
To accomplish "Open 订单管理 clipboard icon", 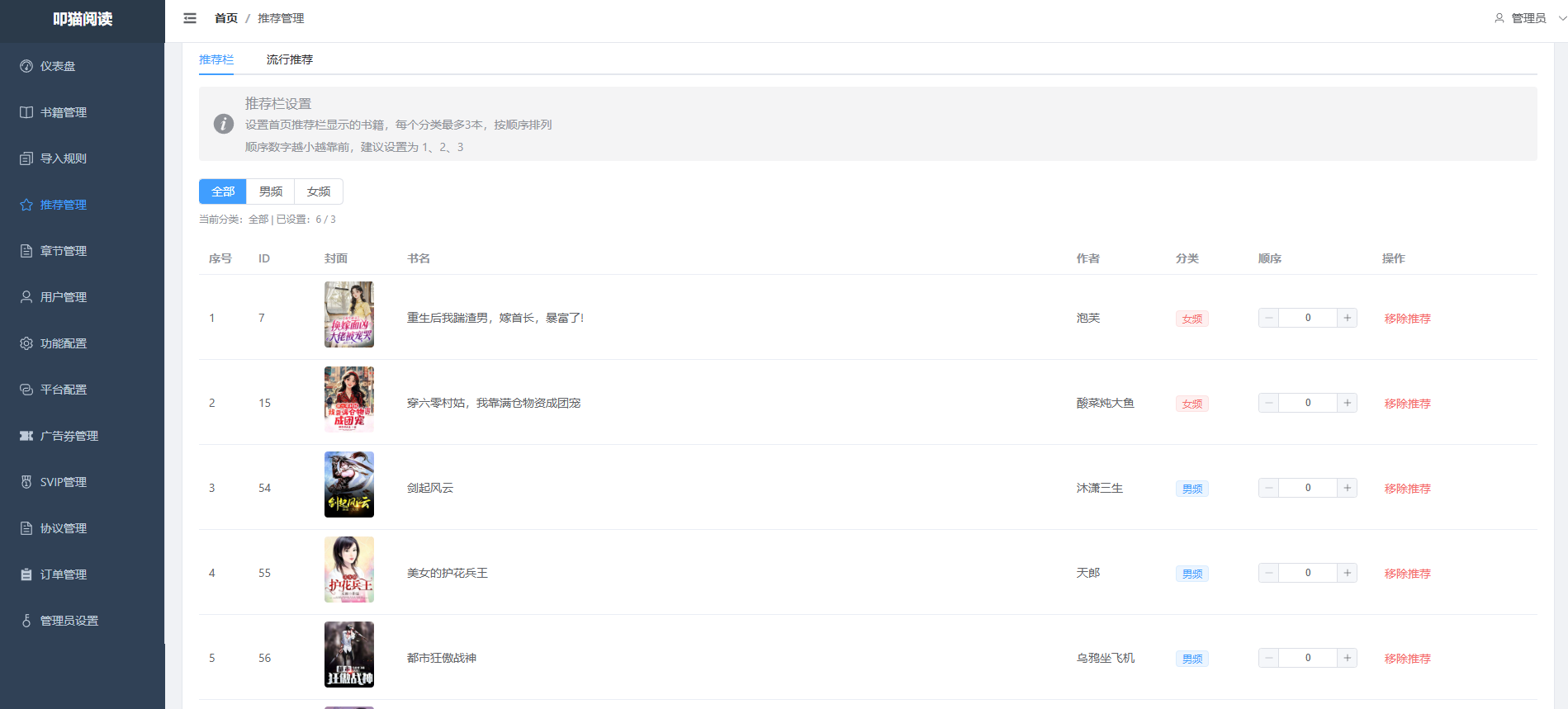I will pos(26,574).
